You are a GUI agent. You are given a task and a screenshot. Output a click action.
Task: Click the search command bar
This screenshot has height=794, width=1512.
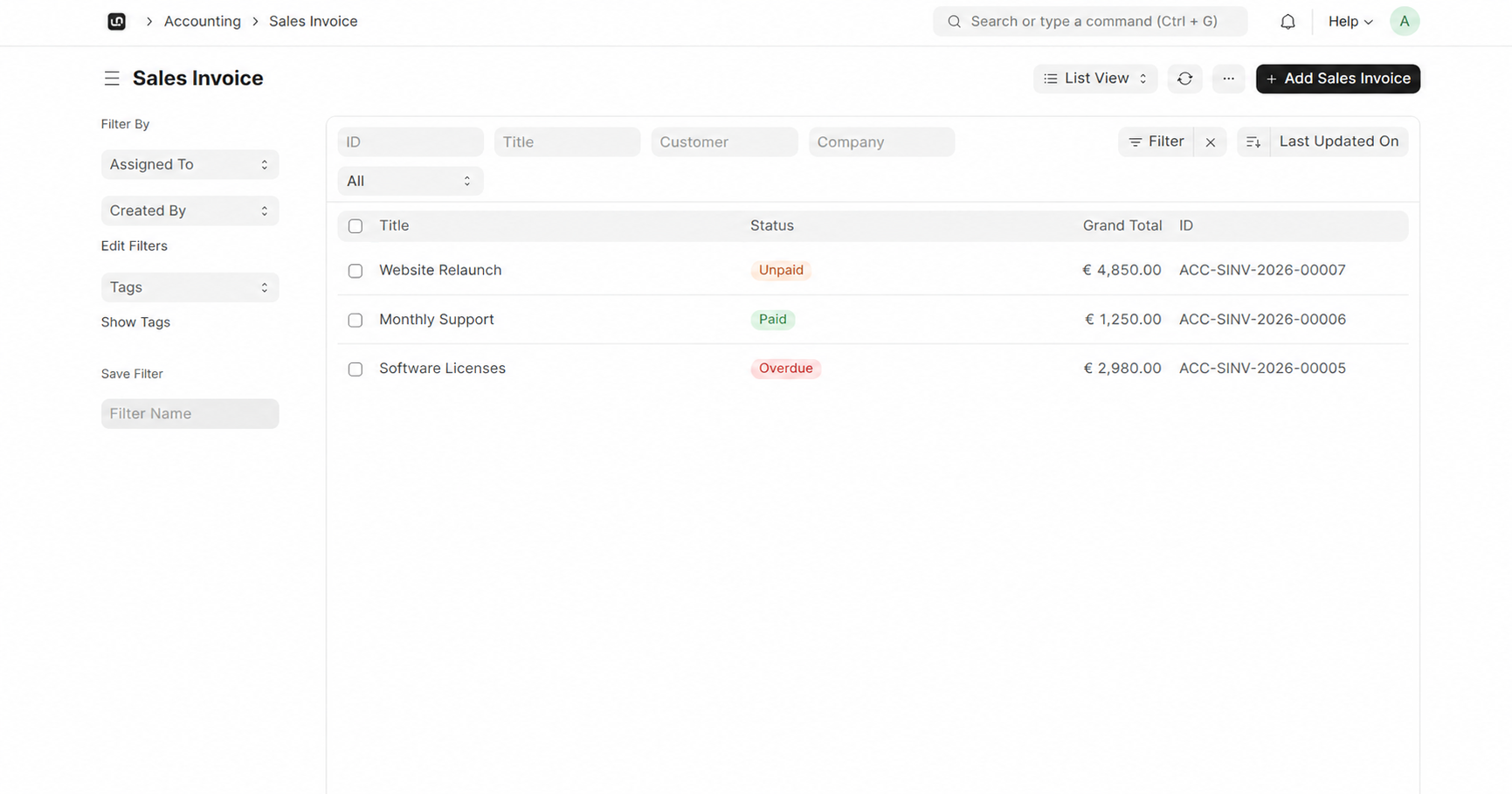click(x=1090, y=21)
